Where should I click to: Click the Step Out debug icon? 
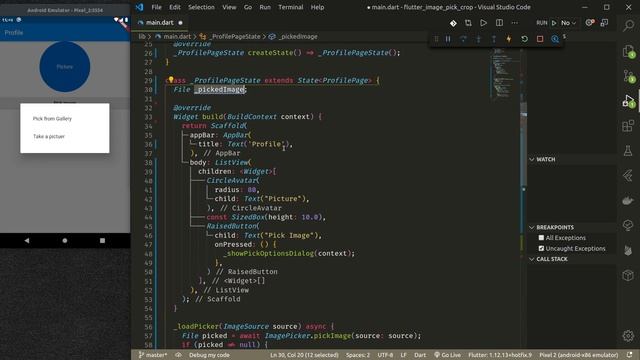pos(493,39)
